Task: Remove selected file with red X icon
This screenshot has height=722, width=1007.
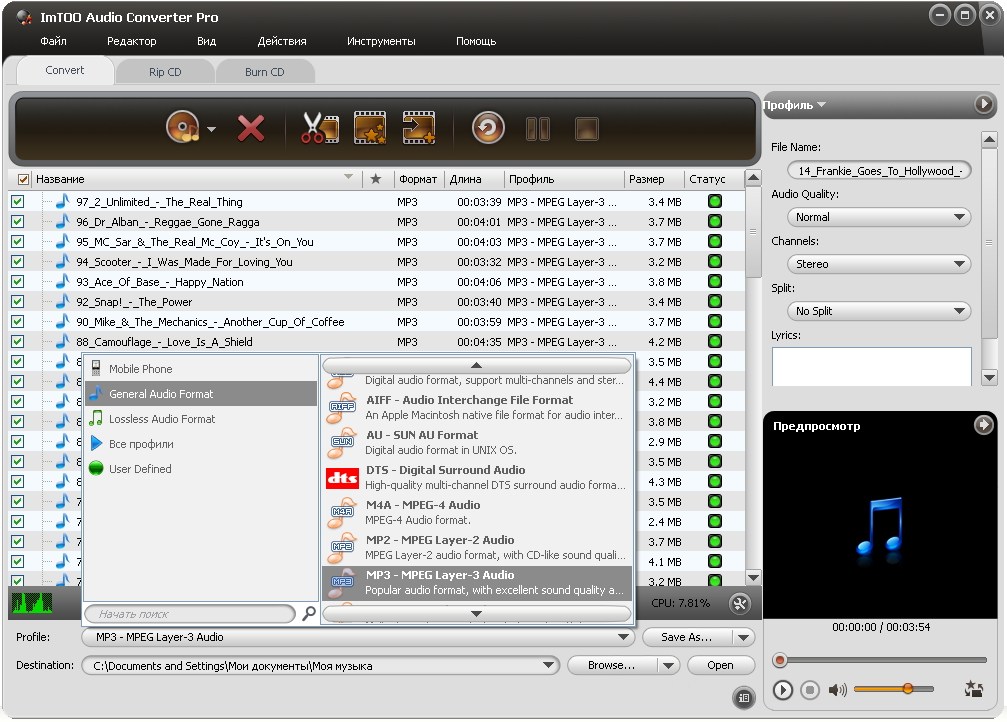Action: click(x=250, y=128)
